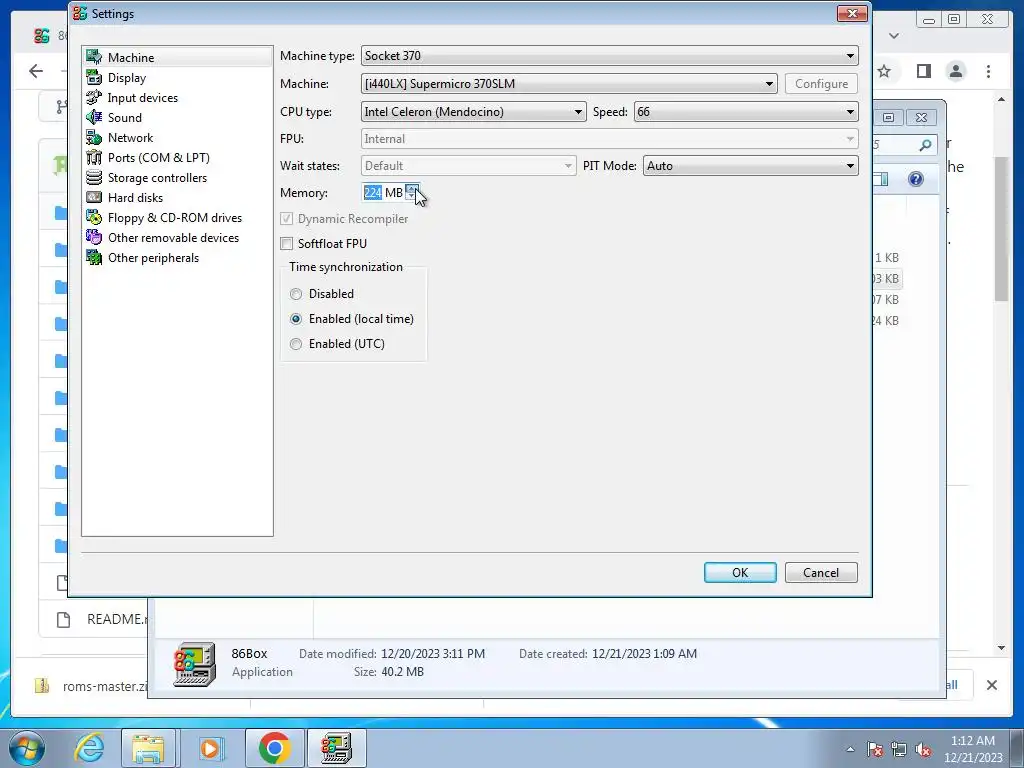Click the Floppy & CD-ROM drives icon
1024x768 pixels.
click(94, 217)
